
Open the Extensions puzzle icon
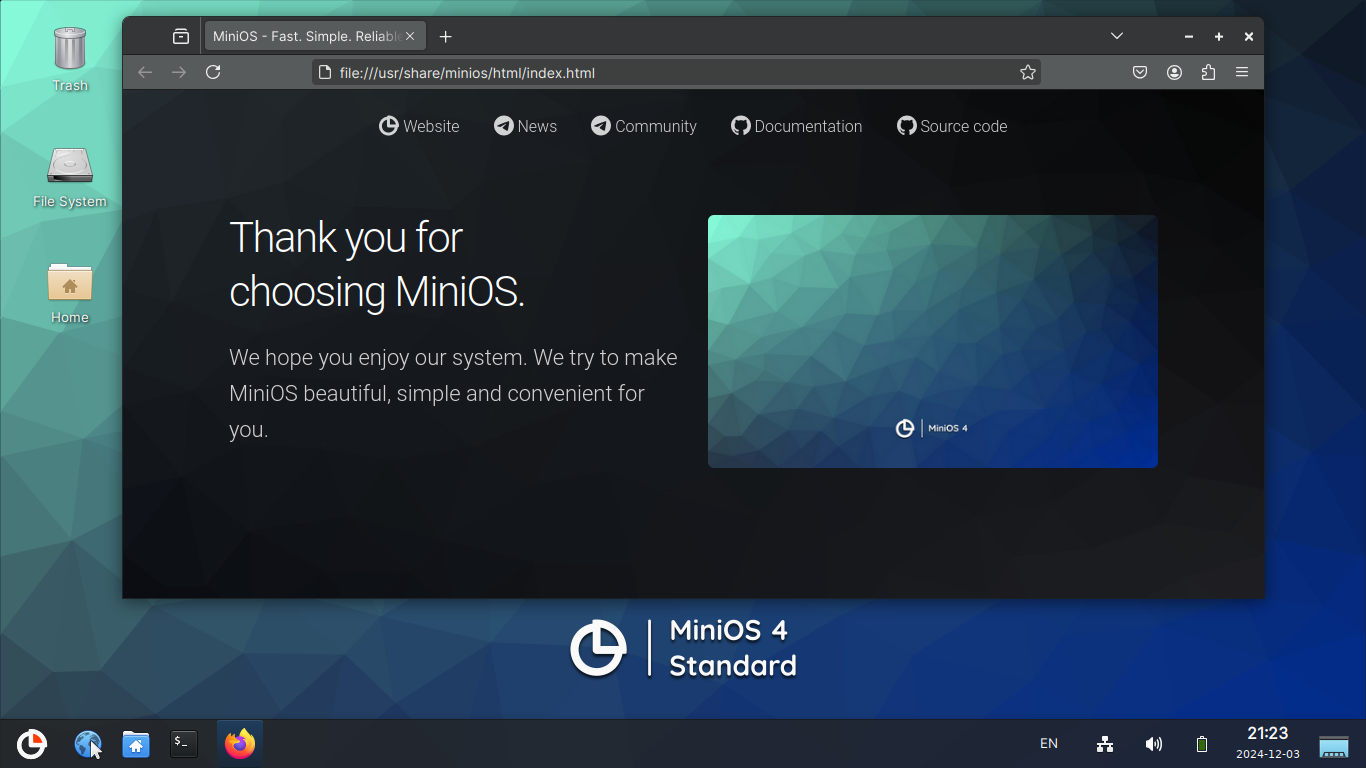(x=1208, y=72)
